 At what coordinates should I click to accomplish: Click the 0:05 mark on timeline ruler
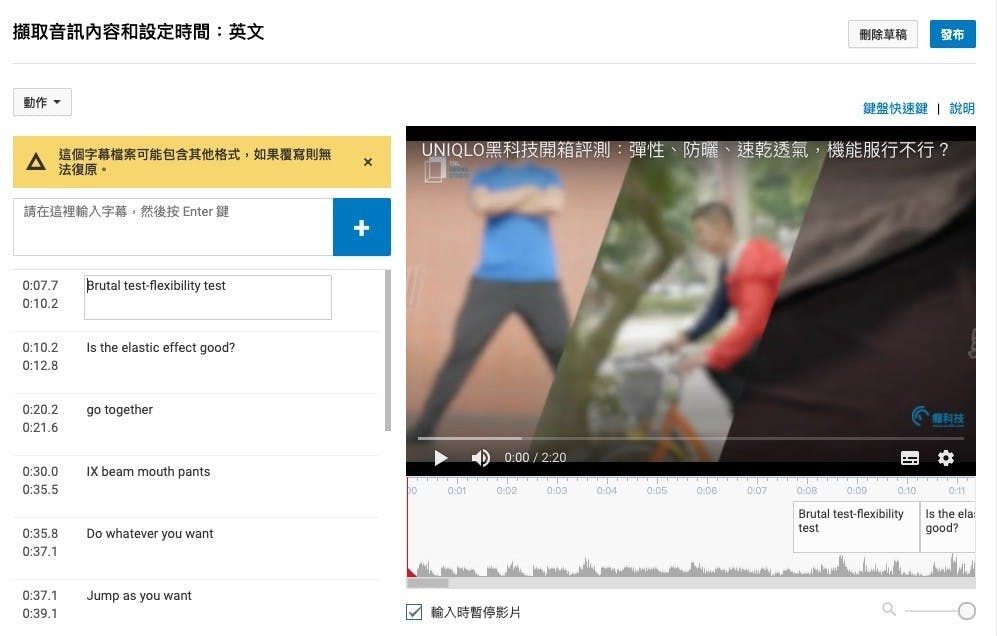click(x=657, y=490)
